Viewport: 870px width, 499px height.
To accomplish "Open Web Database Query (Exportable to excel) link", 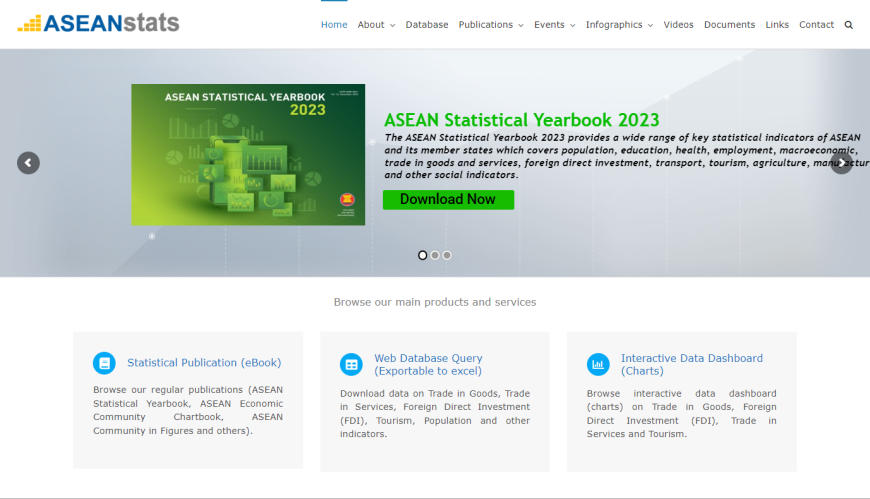I will pos(428,365).
